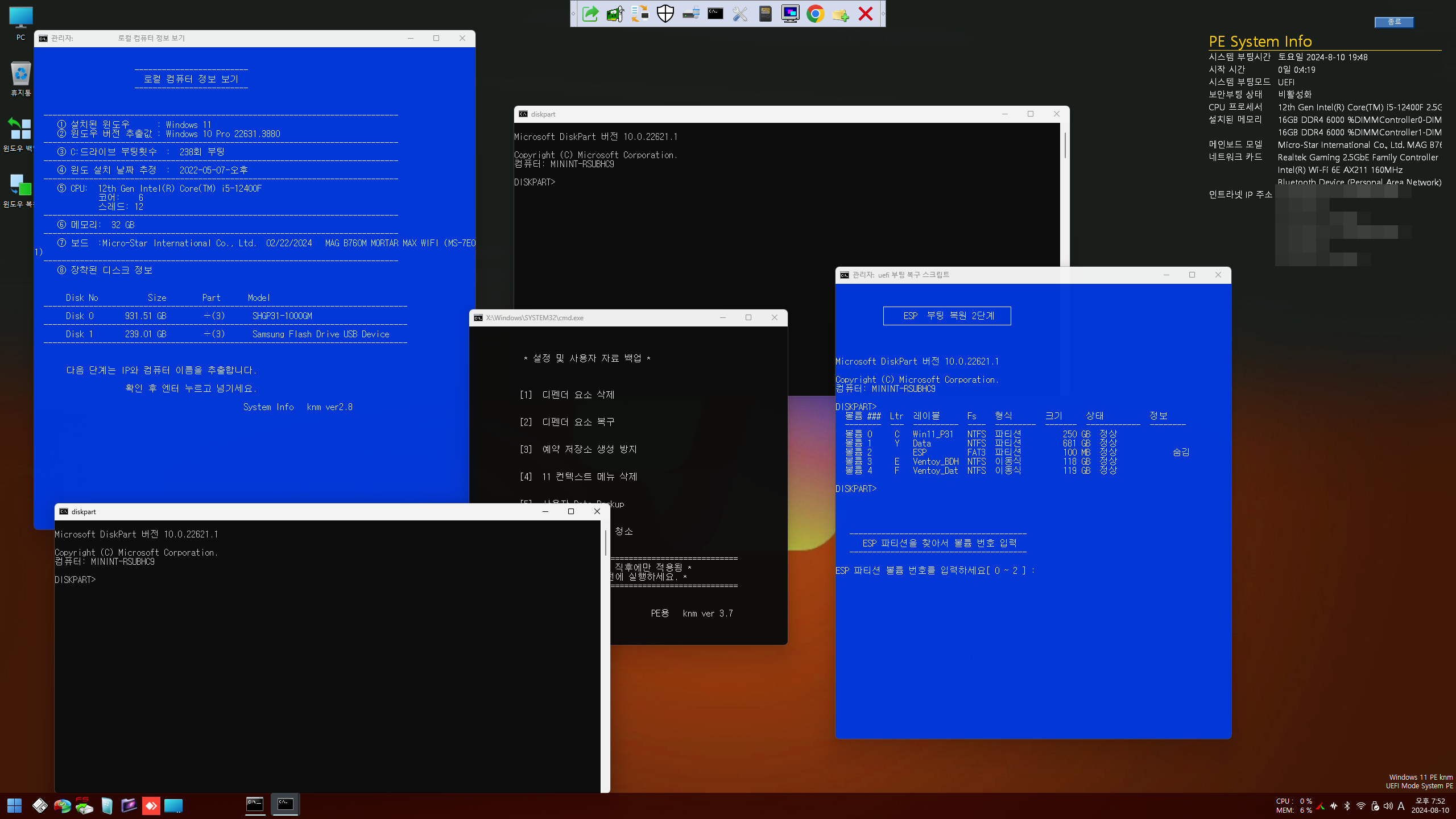Switch to first cmd window on taskbar
The image size is (1456, 819).
point(255,805)
